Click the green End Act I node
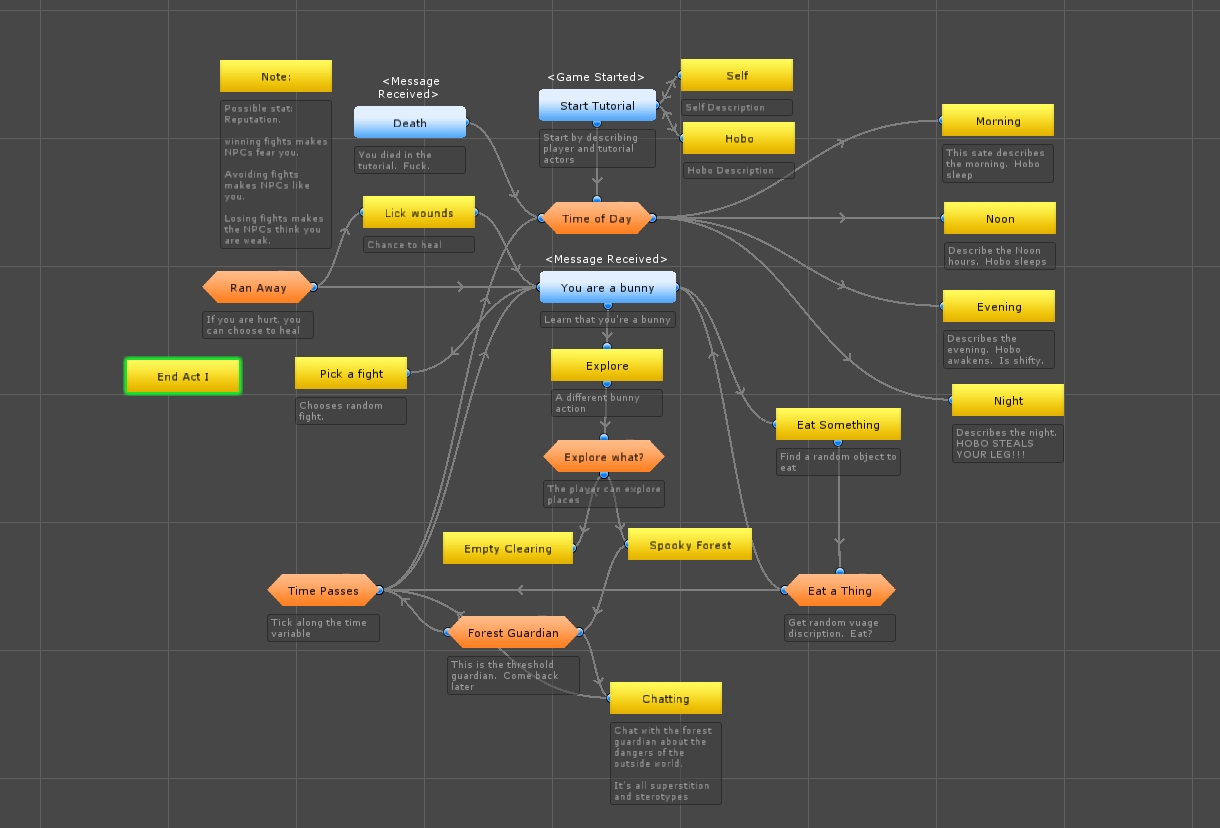 (x=183, y=377)
